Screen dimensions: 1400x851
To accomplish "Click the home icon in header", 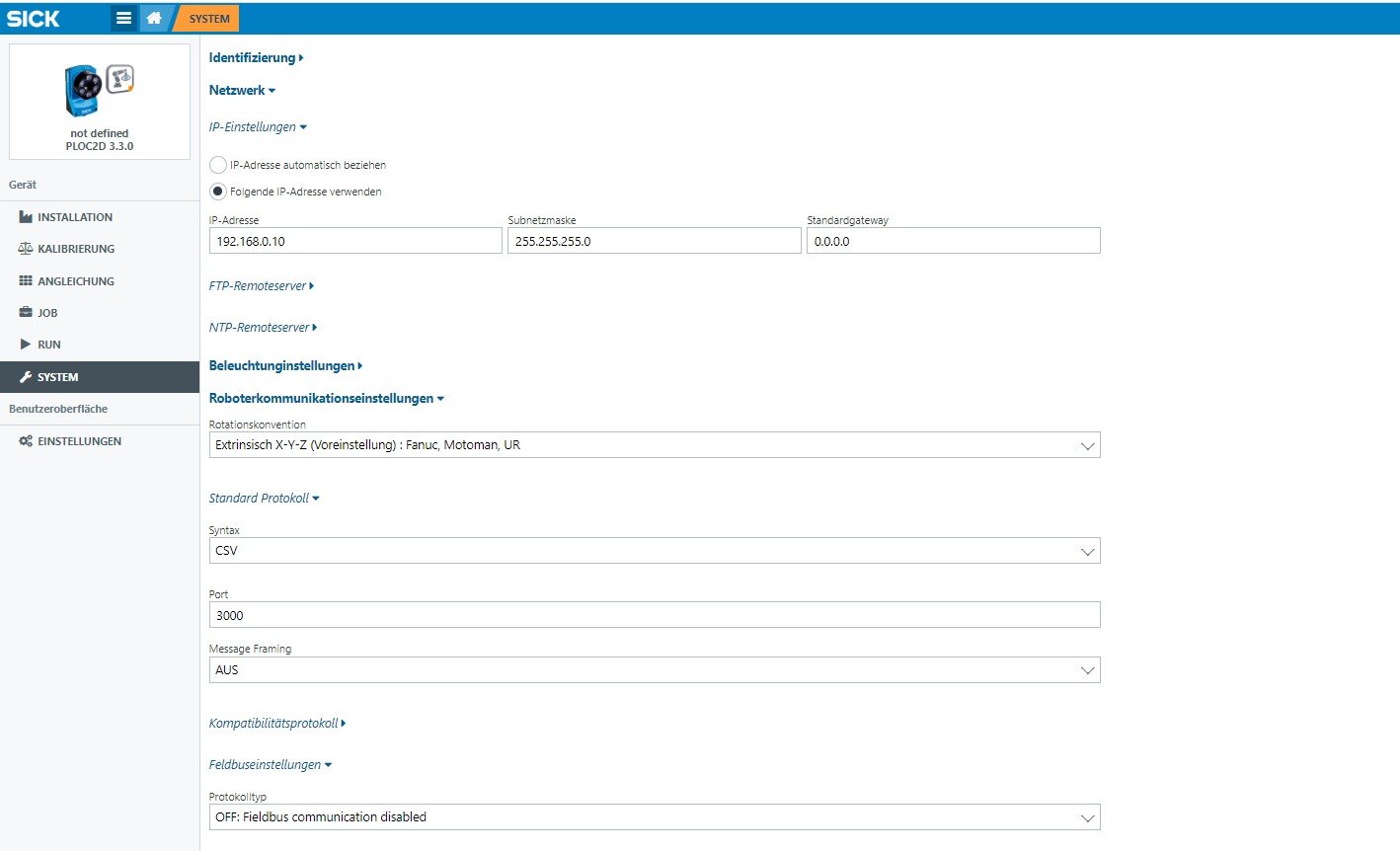I will tap(154, 18).
